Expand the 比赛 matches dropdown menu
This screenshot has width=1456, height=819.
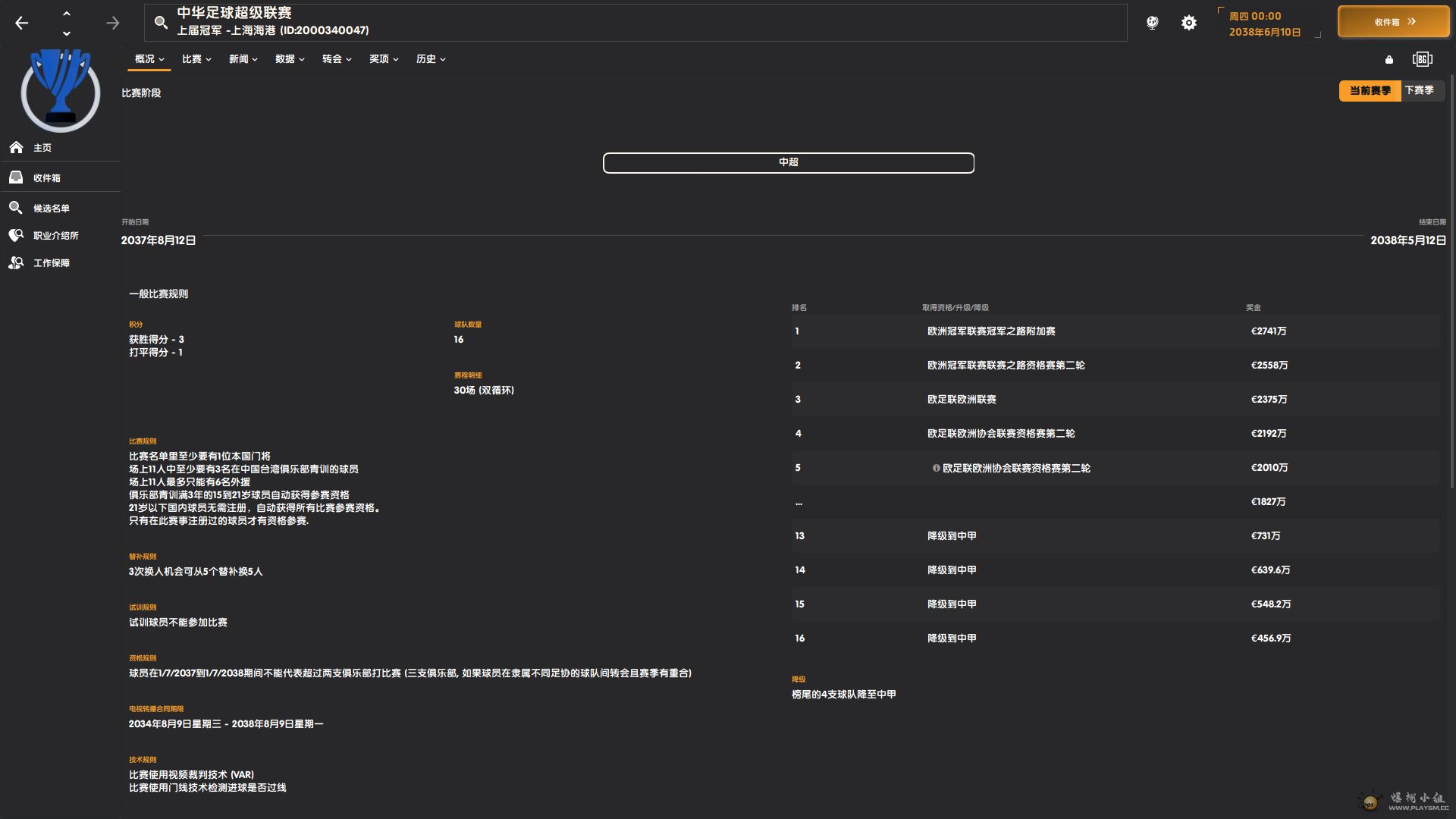[196, 59]
